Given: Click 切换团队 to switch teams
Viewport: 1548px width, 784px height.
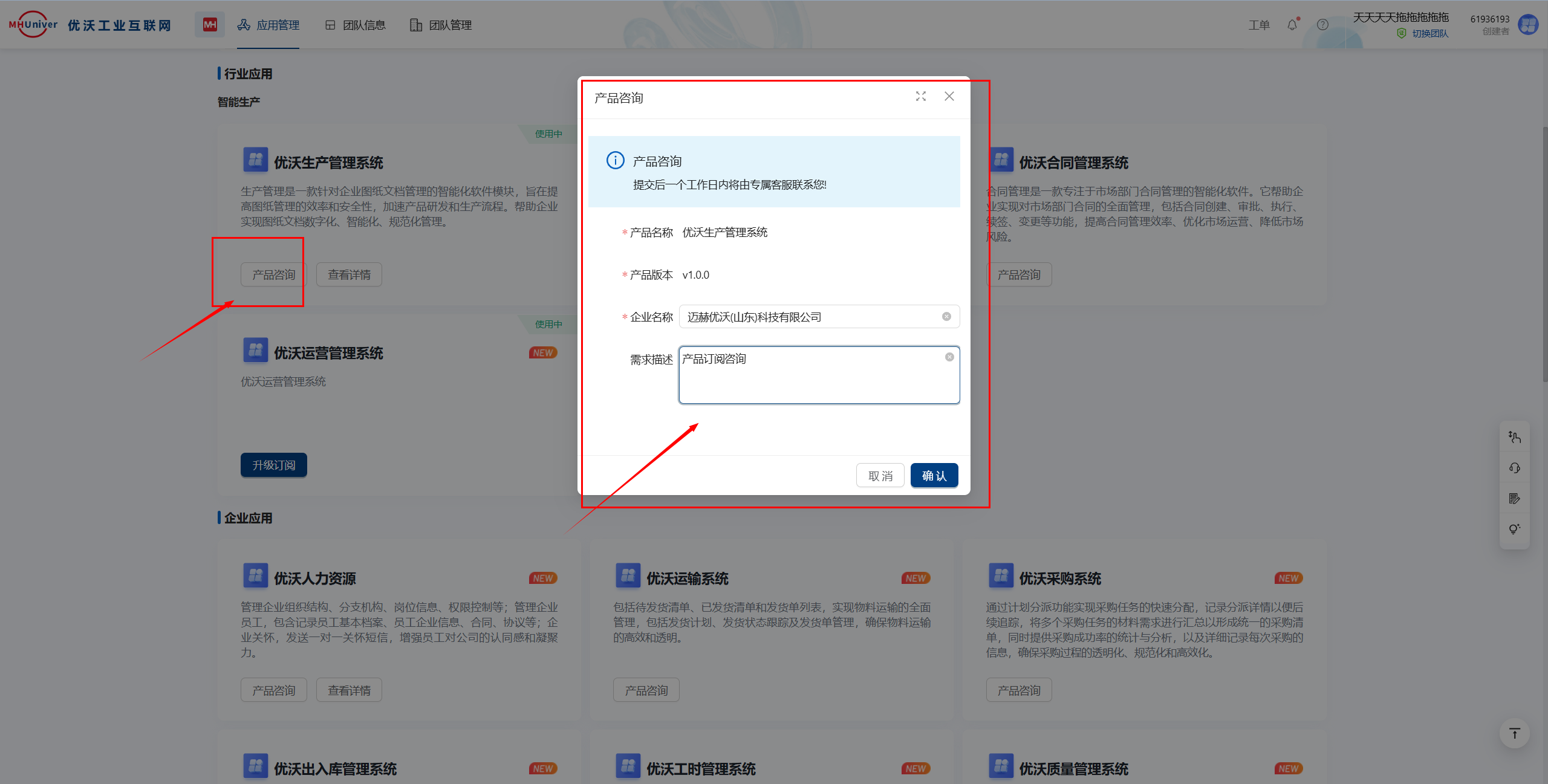Looking at the screenshot, I should tap(1429, 34).
